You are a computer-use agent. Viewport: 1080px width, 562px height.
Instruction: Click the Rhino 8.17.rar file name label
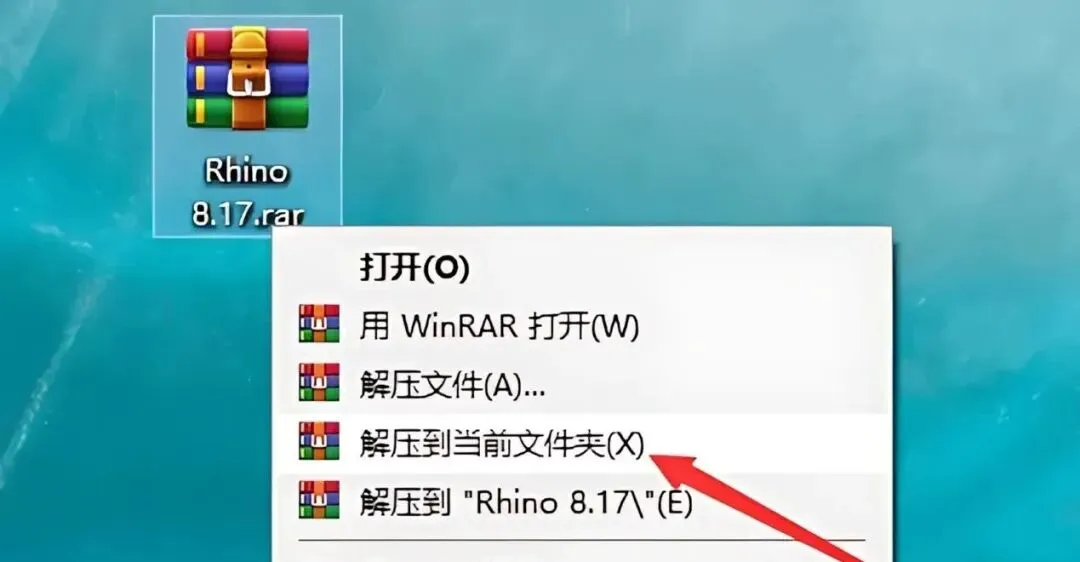(247, 193)
